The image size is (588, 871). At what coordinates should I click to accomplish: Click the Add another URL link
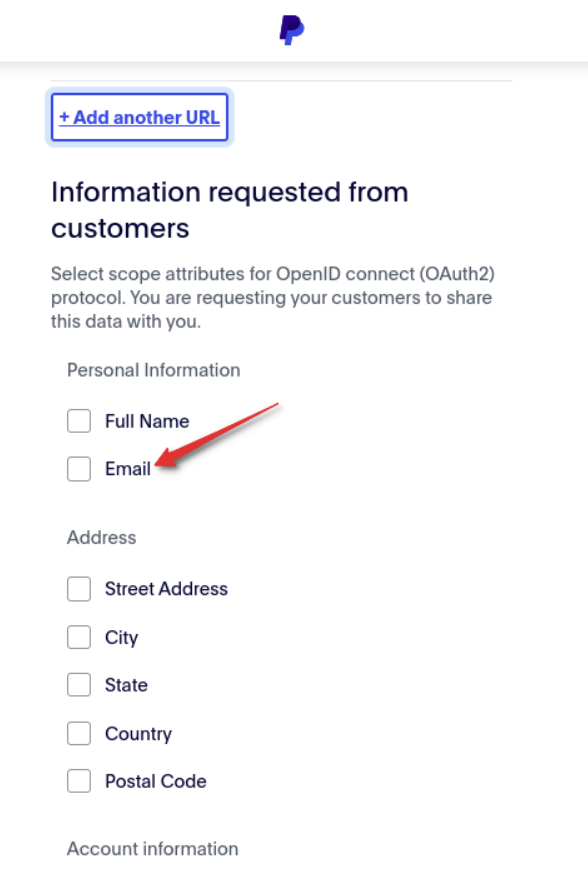click(139, 117)
